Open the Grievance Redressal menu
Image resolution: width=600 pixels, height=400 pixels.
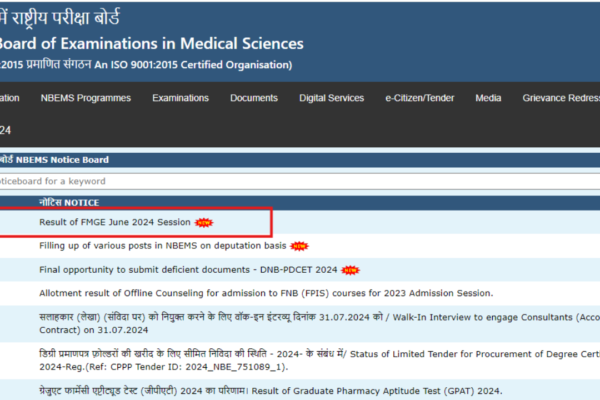click(x=561, y=98)
